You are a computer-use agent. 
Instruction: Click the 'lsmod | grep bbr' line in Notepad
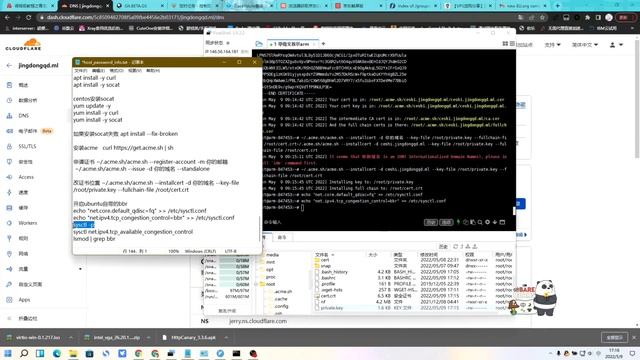(94, 239)
